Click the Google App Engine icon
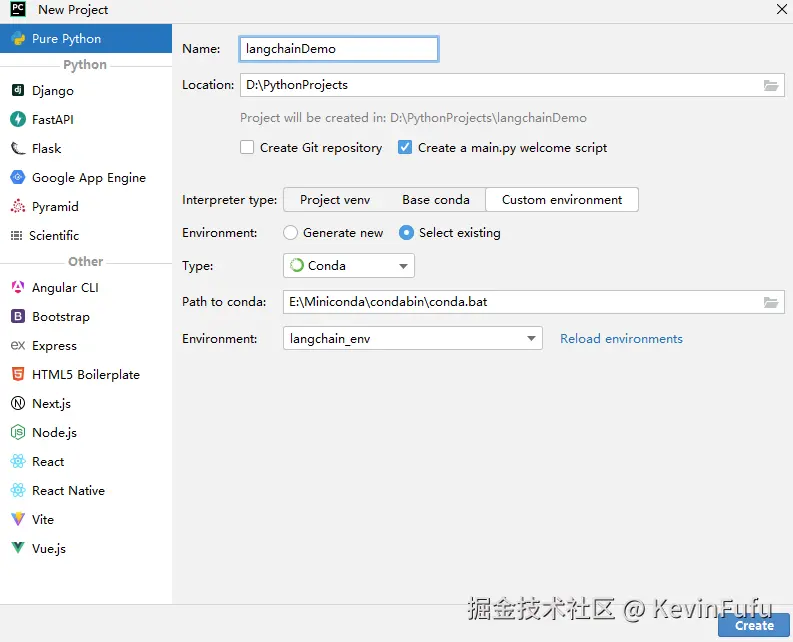Screen dimensions: 793x642 click(18, 177)
